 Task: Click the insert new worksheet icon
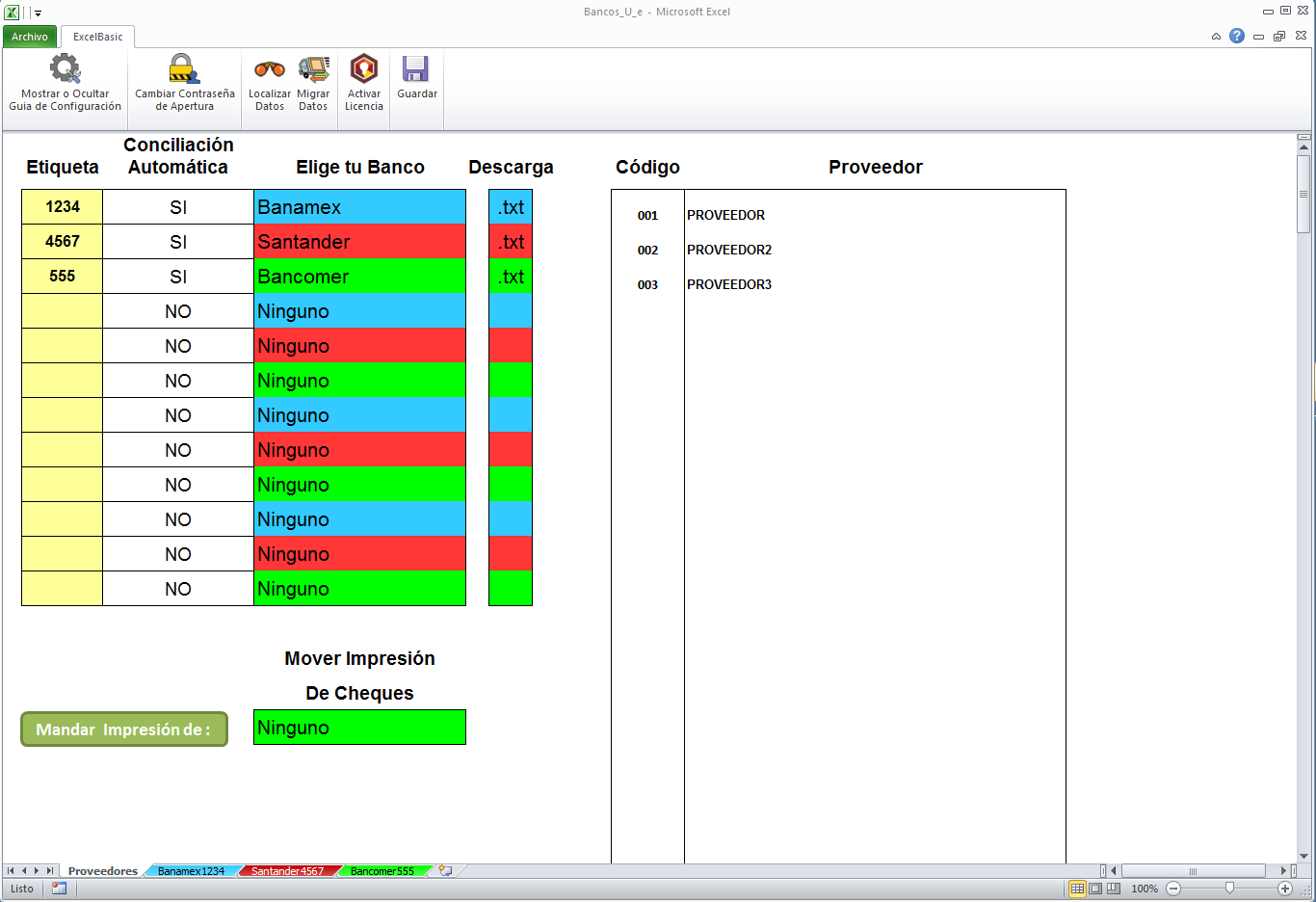coord(445,870)
